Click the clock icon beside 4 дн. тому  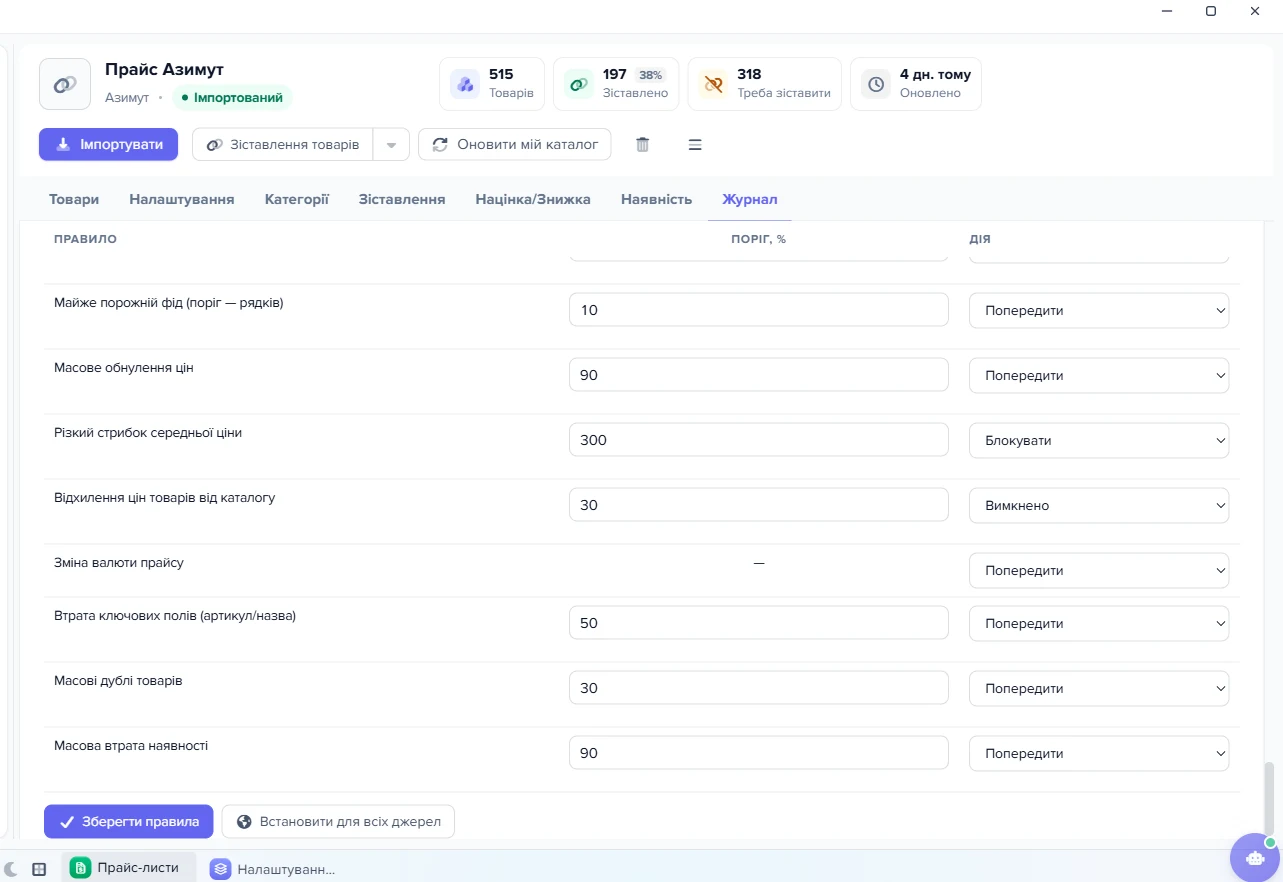[876, 84]
